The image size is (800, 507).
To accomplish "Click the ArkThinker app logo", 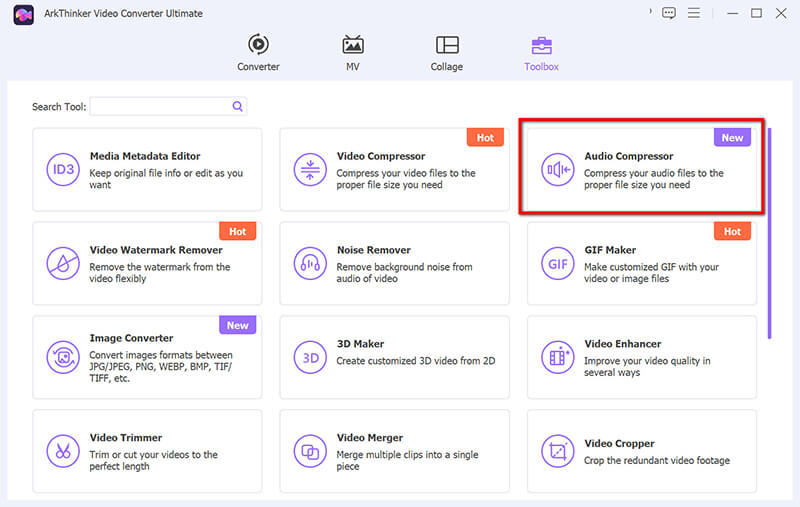I will coord(23,14).
